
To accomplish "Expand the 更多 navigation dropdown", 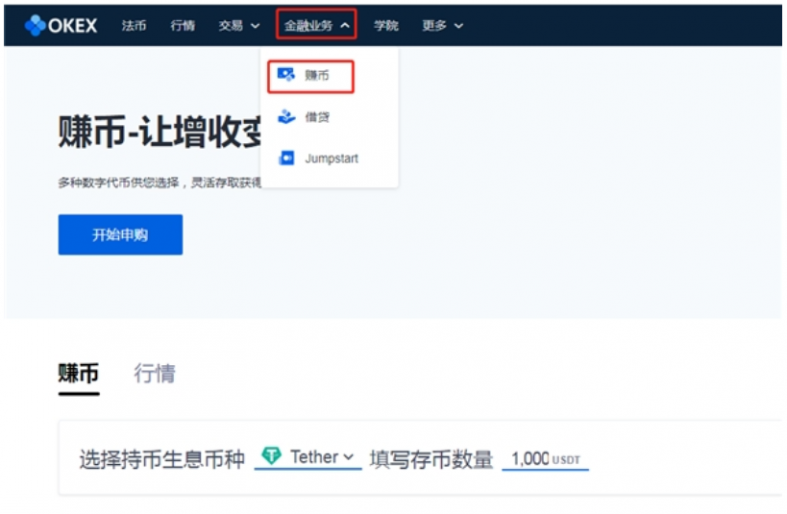I will click(x=442, y=25).
